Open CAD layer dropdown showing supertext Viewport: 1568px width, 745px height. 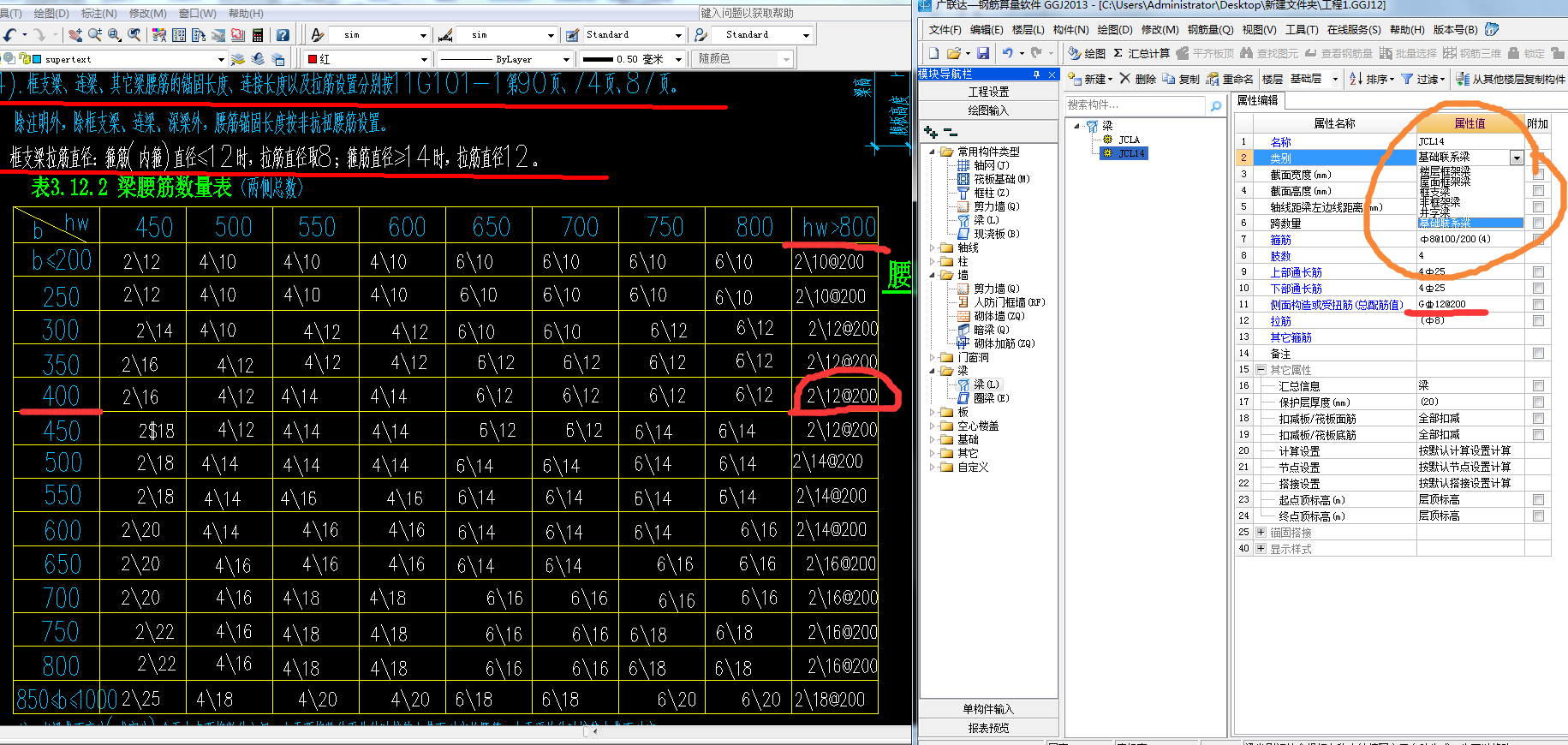220,59
